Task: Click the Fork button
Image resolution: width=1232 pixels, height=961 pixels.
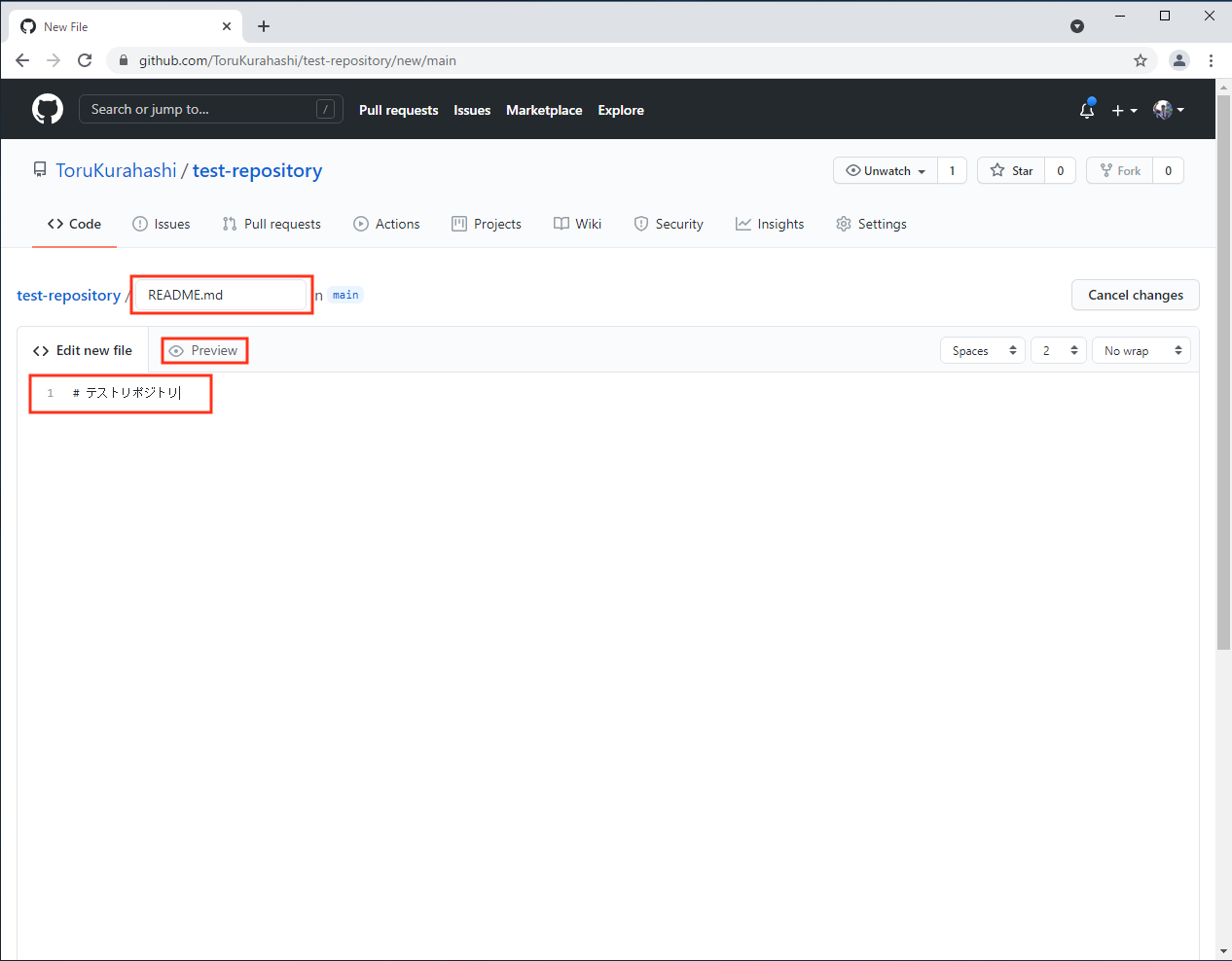Action: click(x=1120, y=170)
